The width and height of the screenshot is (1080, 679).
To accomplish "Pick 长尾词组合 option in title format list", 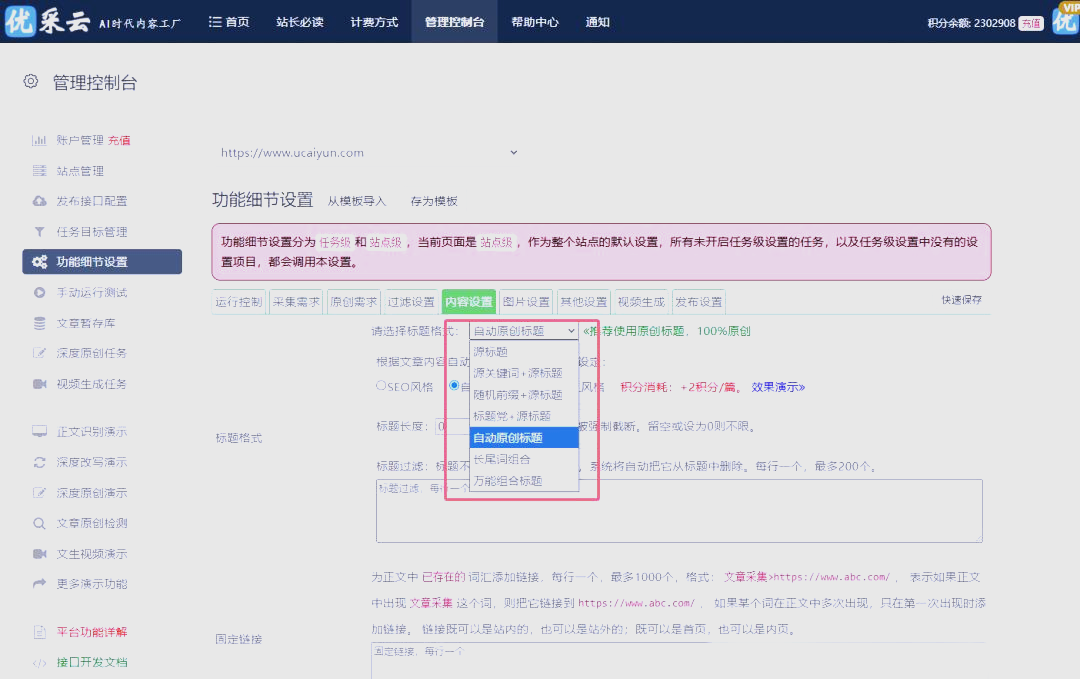I will (x=501, y=459).
